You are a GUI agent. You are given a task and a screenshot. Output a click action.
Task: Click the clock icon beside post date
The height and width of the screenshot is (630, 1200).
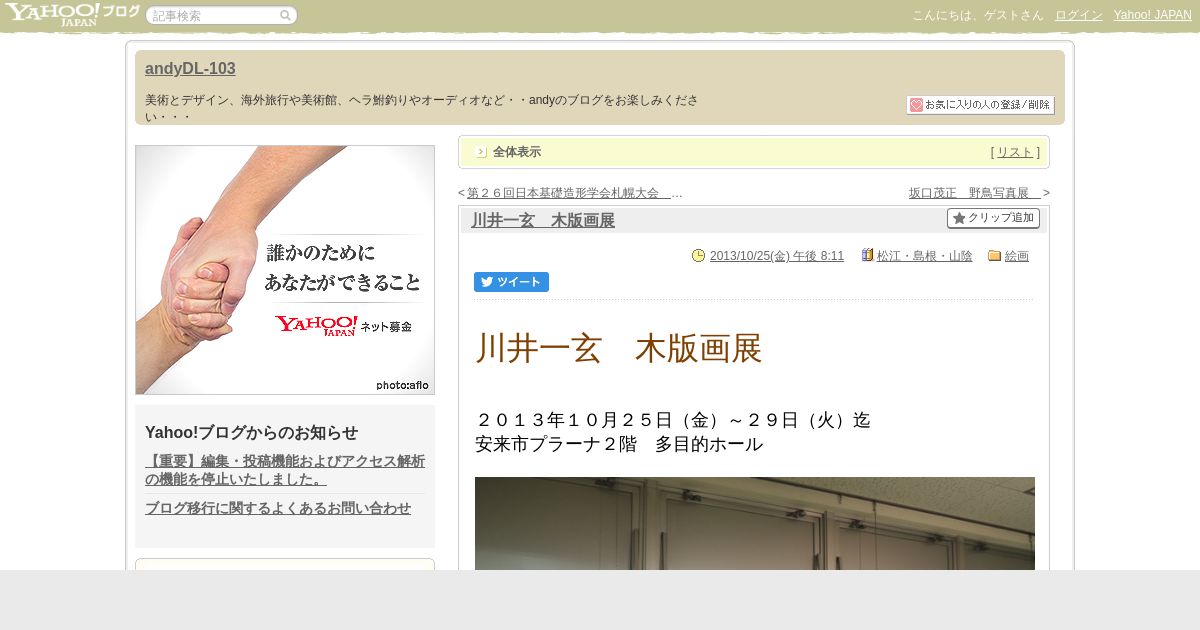pyautogui.click(x=698, y=256)
